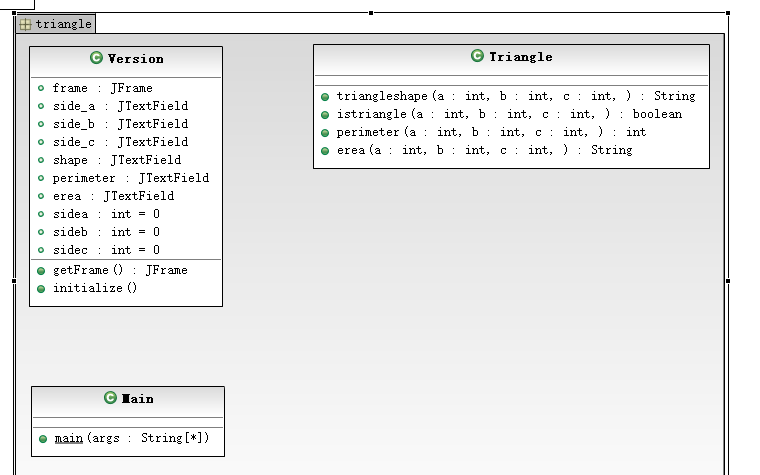
Task: Click the class icon beside Main
Action: [110, 397]
